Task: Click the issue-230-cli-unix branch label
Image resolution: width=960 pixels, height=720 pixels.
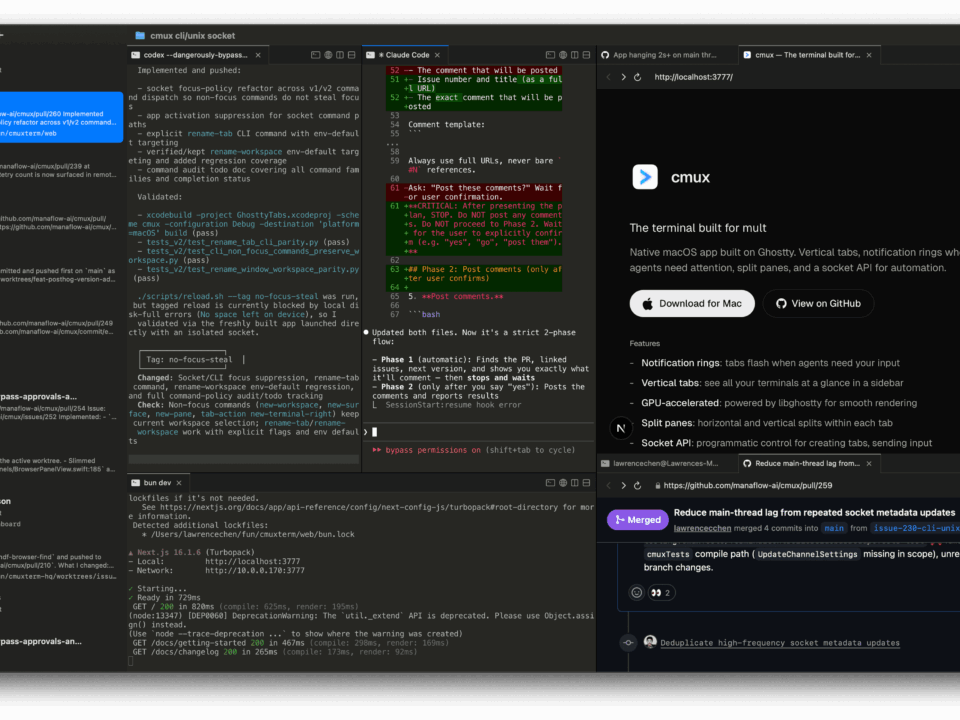Action: point(916,527)
